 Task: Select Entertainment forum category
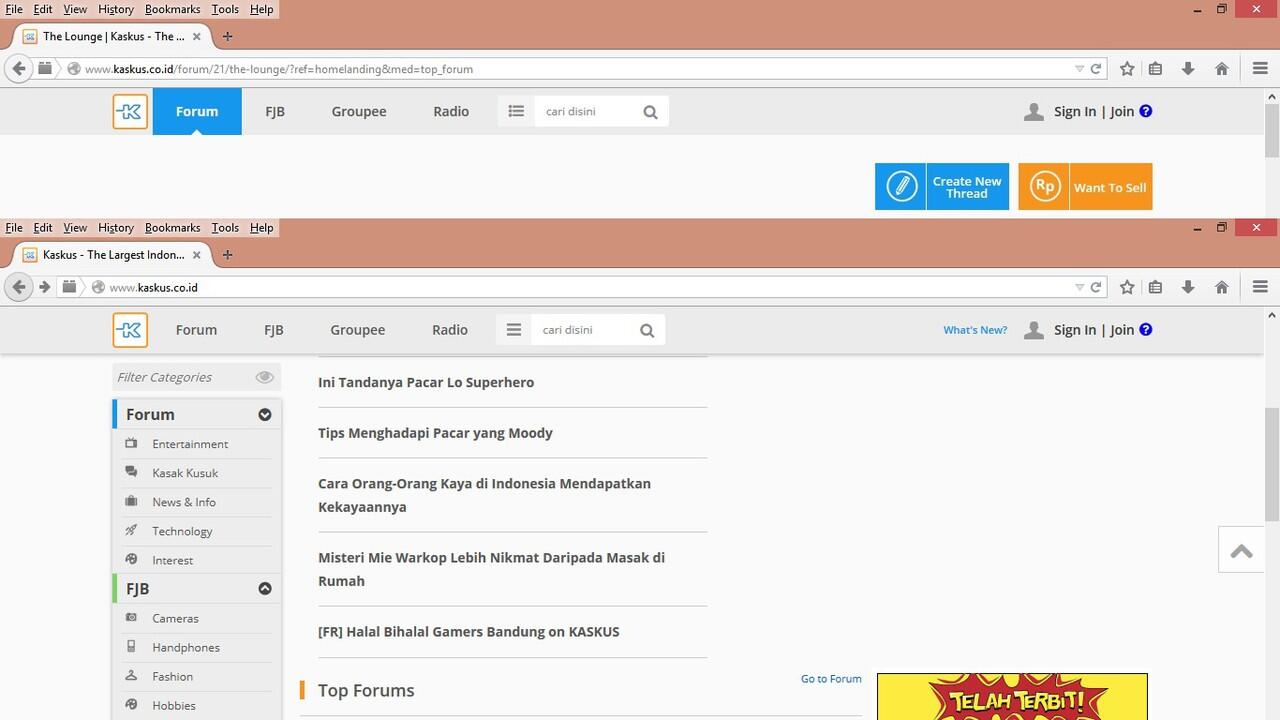[x=190, y=444]
